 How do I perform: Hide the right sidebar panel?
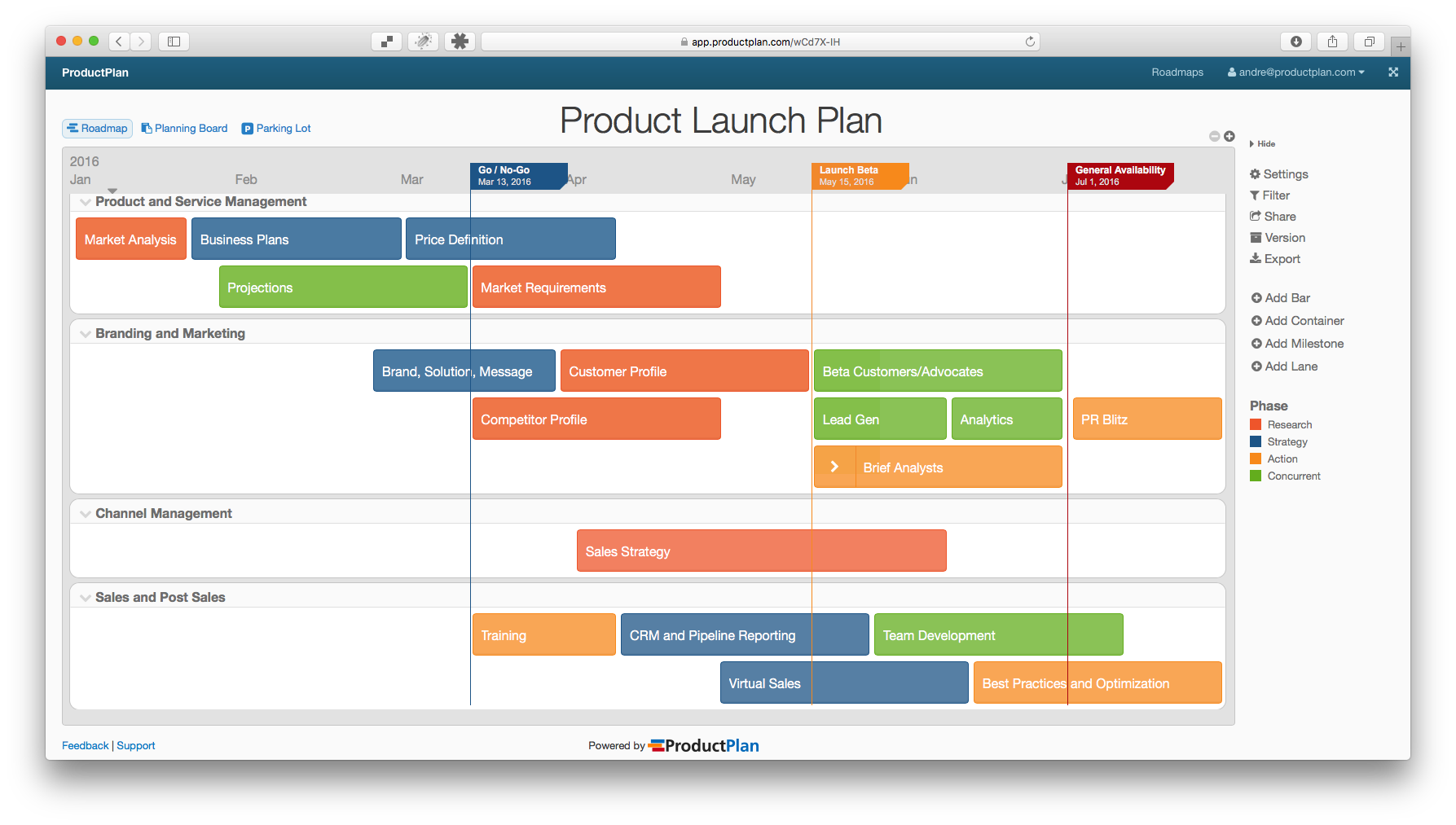1262,144
